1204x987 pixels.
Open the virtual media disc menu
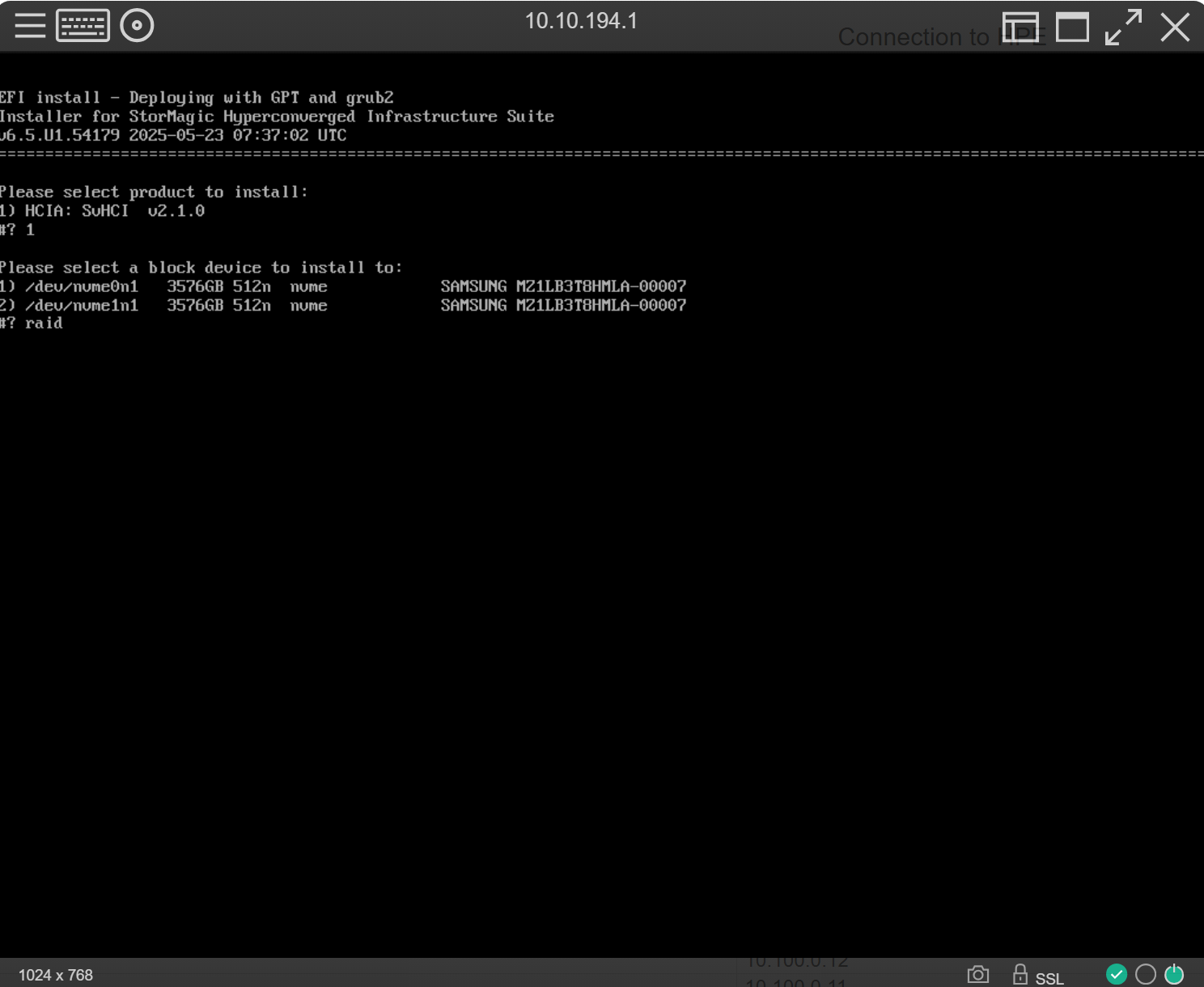pos(137,26)
